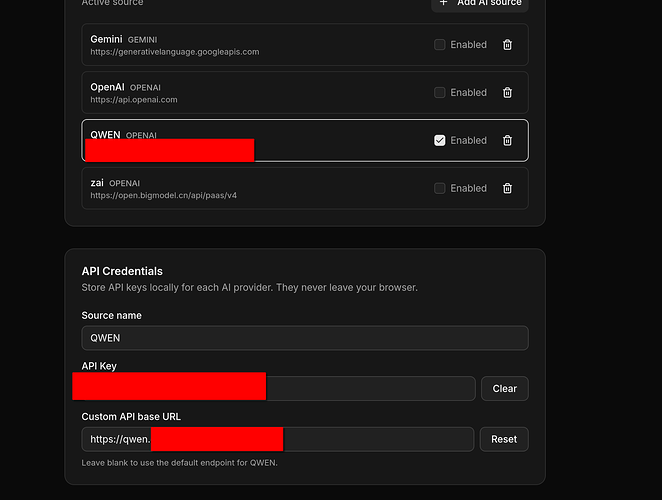Screen dimensions: 662x500
Task: Select the OpenAI source name
Action: [x=107, y=87]
